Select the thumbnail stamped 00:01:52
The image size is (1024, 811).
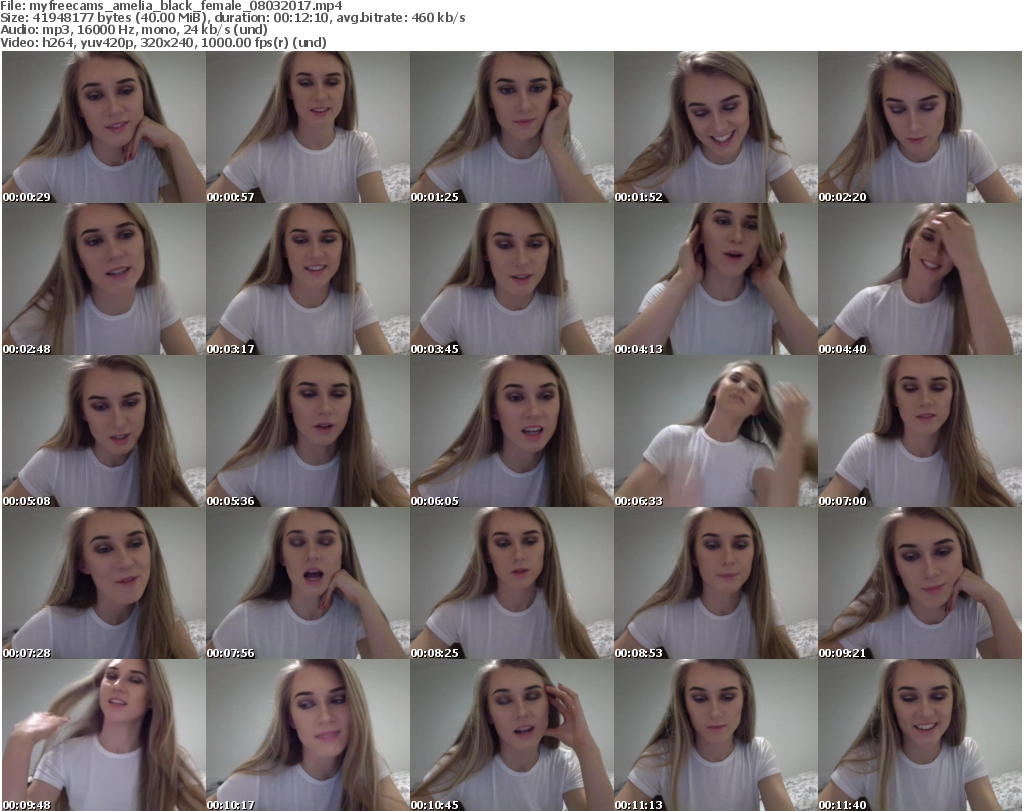[x=716, y=127]
